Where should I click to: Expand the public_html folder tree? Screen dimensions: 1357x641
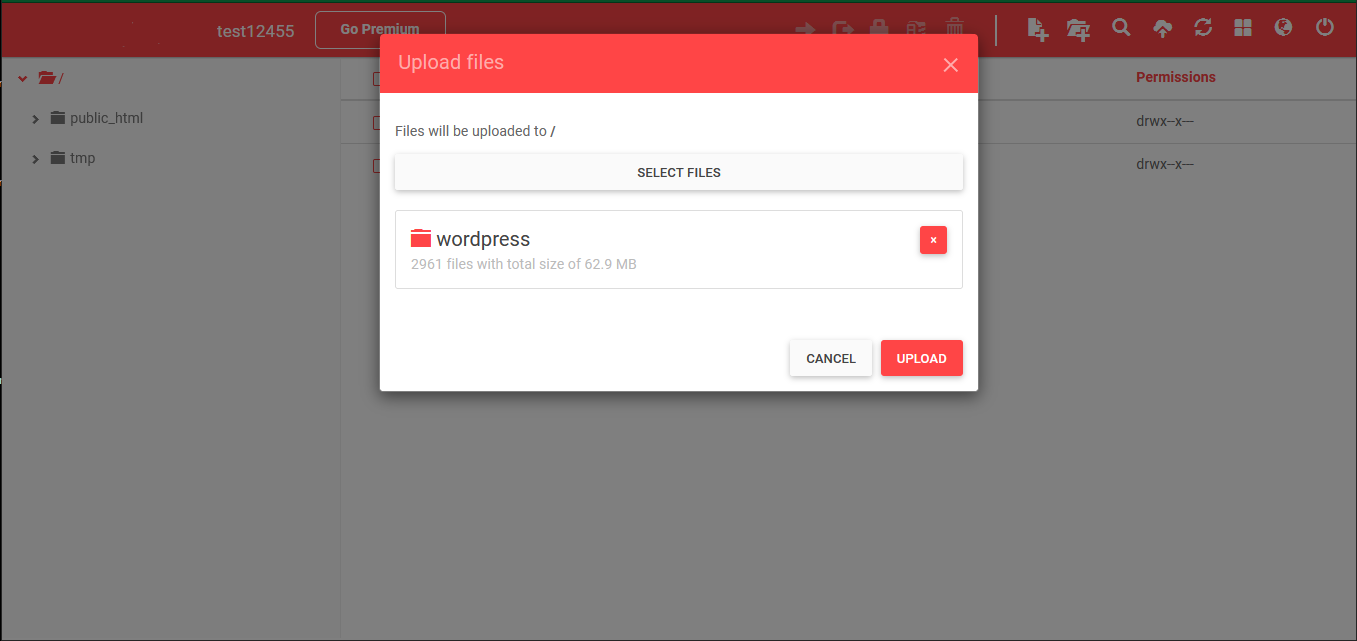point(36,119)
